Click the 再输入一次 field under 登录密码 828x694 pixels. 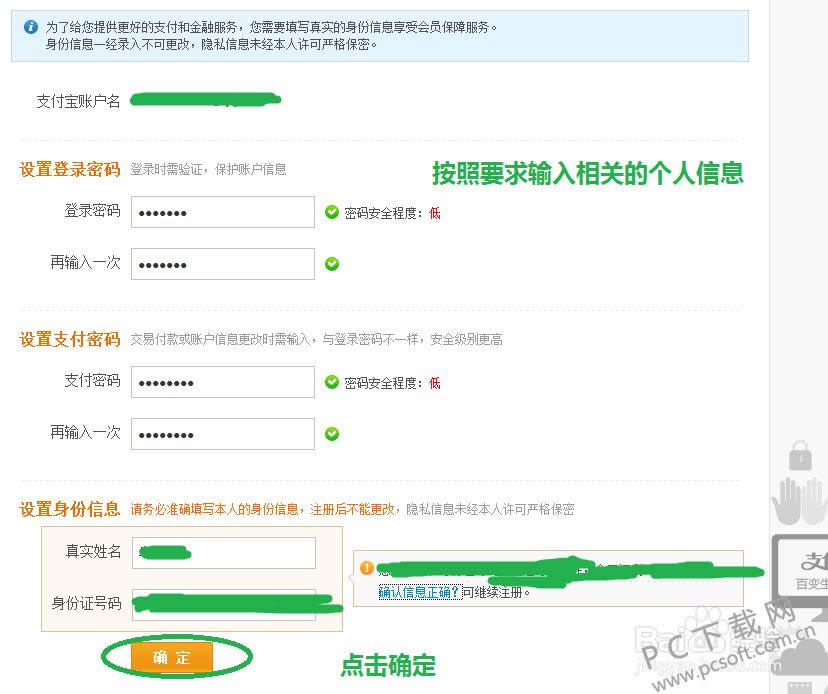(223, 264)
